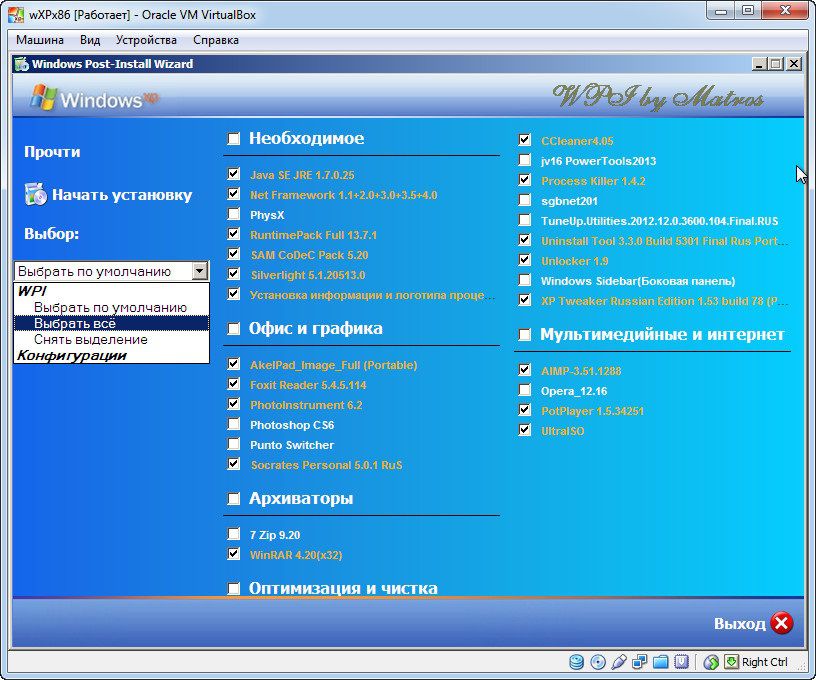Enable Windows Sidebar checkbox
The height and width of the screenshot is (680, 816).
pyautogui.click(x=525, y=280)
